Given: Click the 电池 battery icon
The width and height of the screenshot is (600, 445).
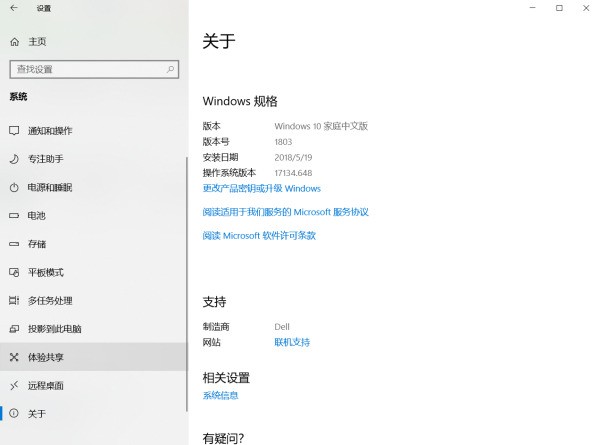Looking at the screenshot, I should (x=14, y=216).
